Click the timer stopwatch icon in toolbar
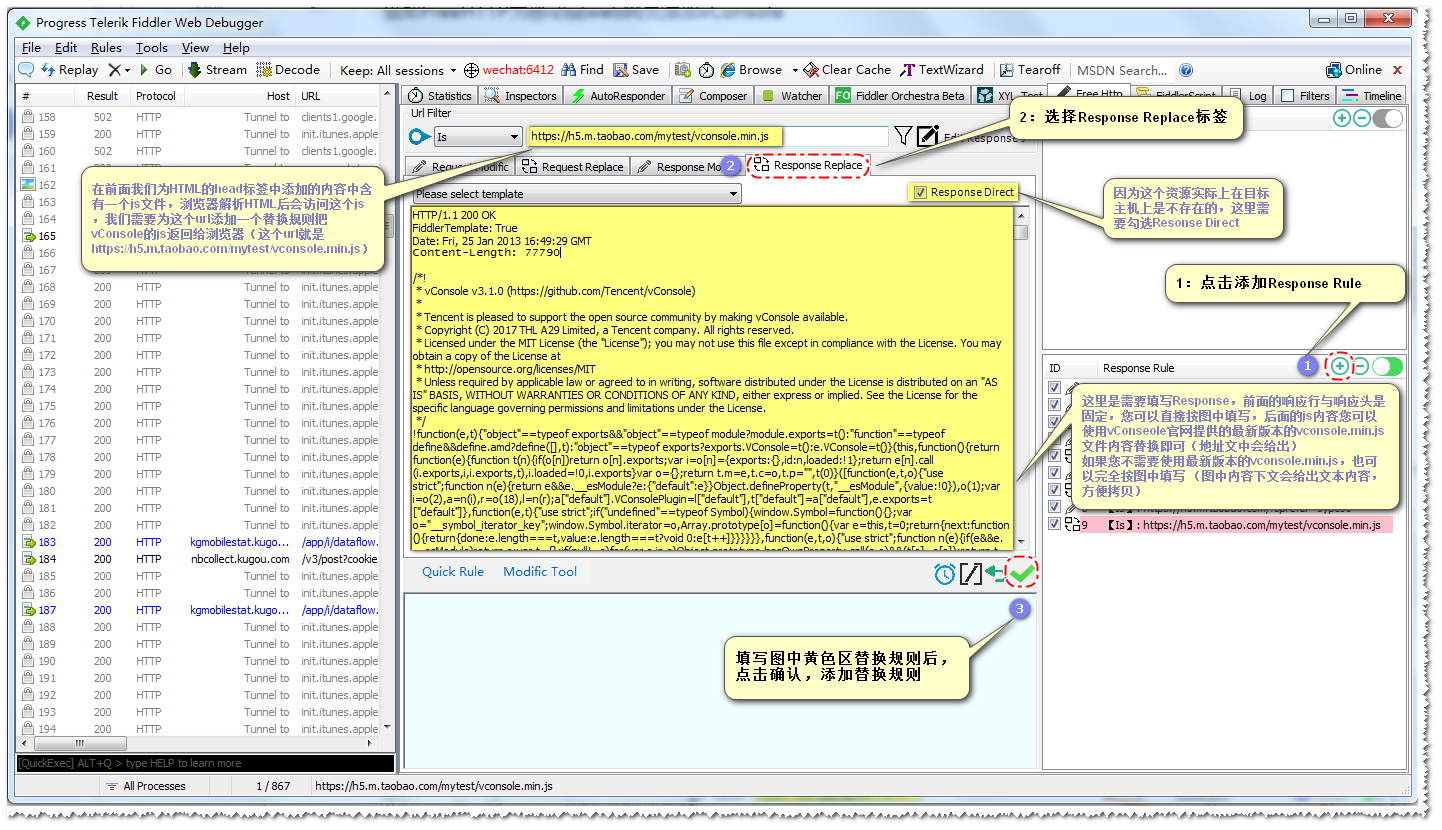Viewport: 1442px width, 830px height. pyautogui.click(x=706, y=70)
